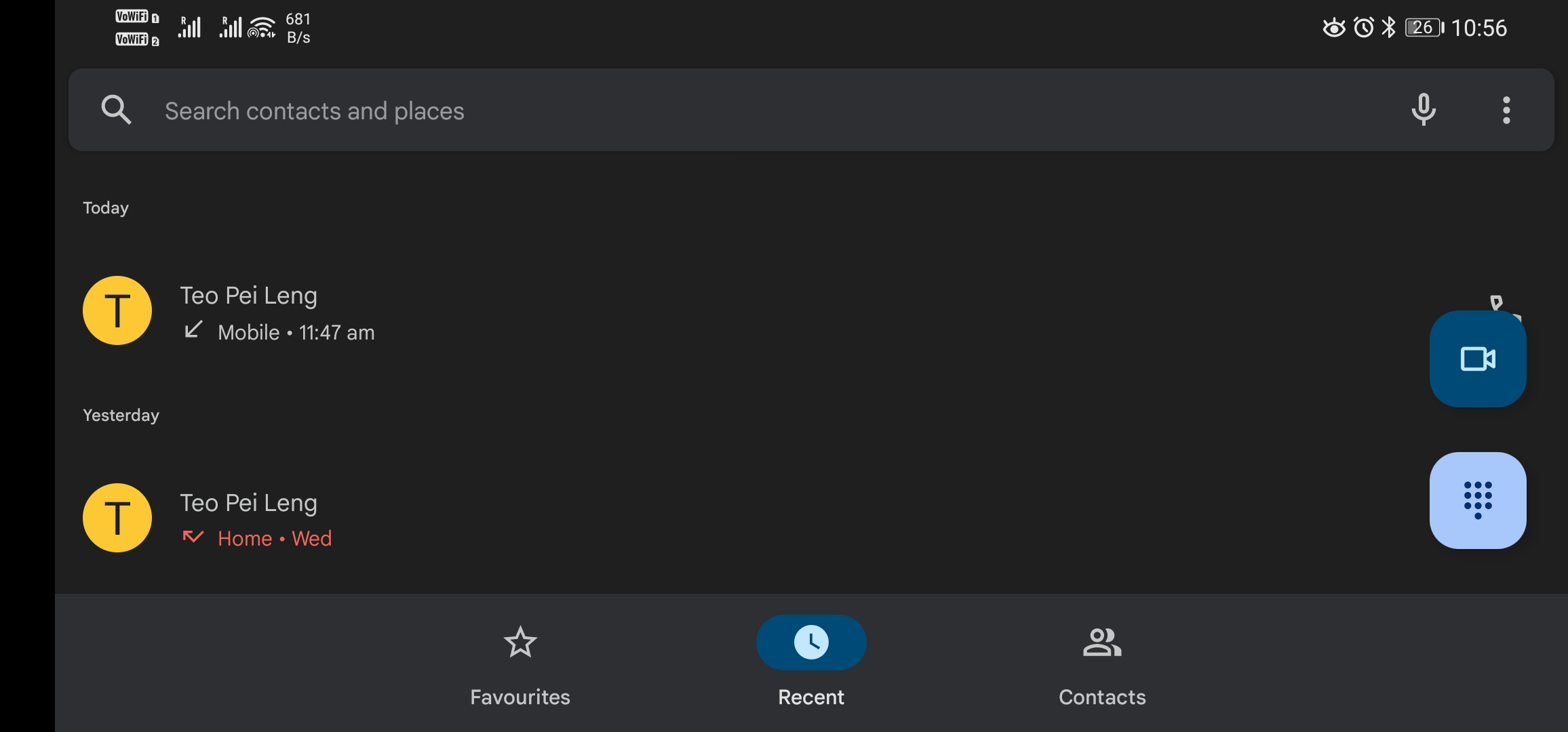The height and width of the screenshot is (732, 1568).
Task: Tap the Bluetooth status icon
Action: (x=1389, y=28)
